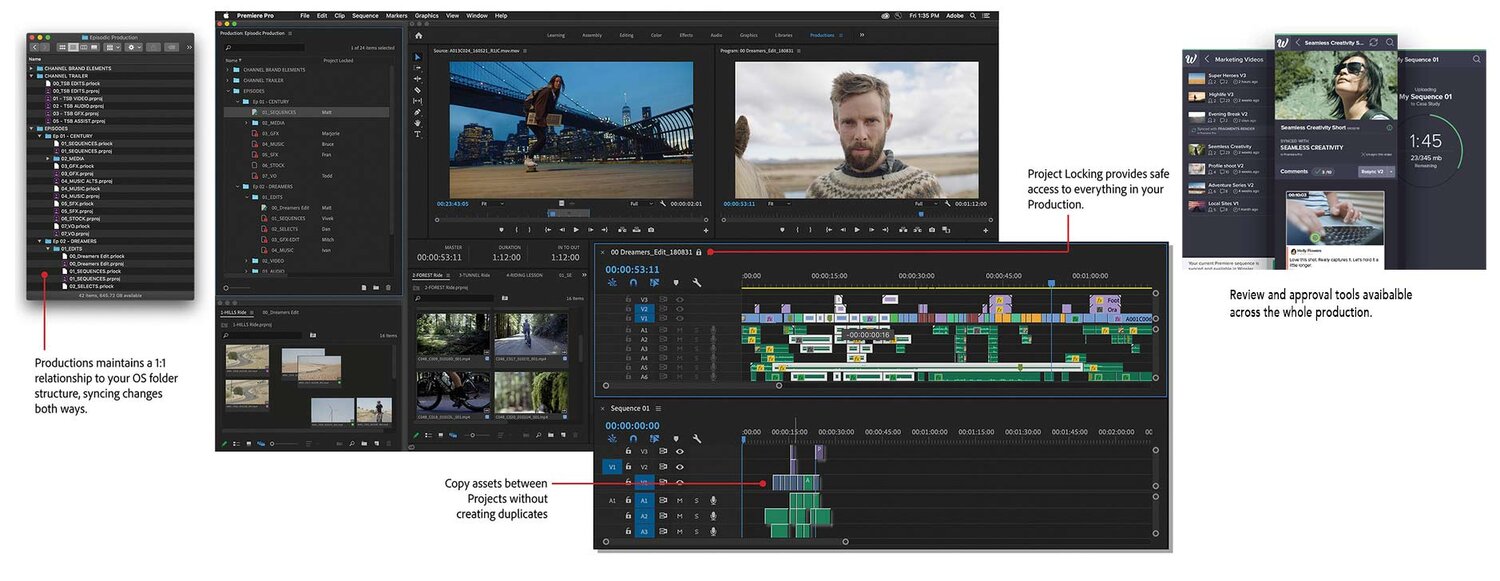
Task: Select the Razor tool in the tools panel
Action: [x=418, y=90]
